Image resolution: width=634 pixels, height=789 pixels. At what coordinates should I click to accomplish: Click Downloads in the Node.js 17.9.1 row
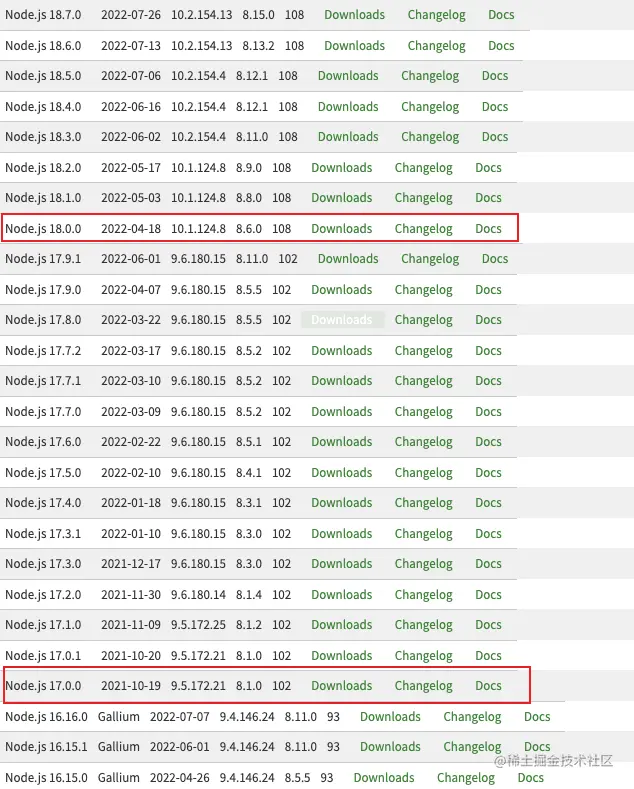(348, 259)
